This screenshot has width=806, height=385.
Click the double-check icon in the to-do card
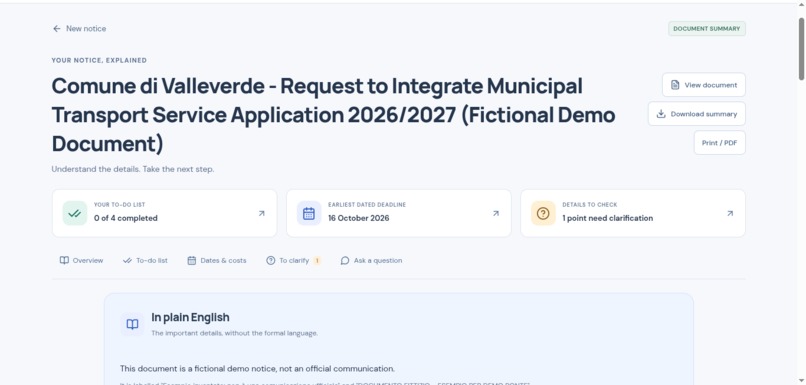(75, 213)
